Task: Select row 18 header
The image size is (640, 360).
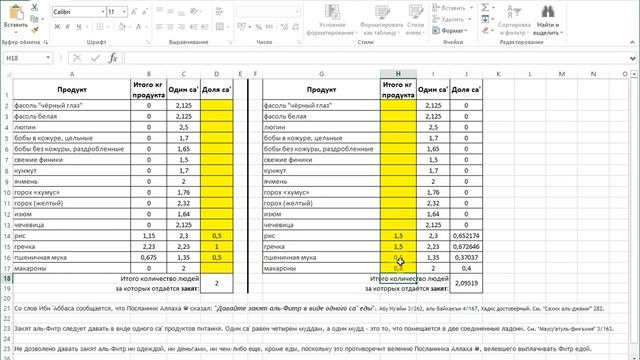Action: pos(7,278)
